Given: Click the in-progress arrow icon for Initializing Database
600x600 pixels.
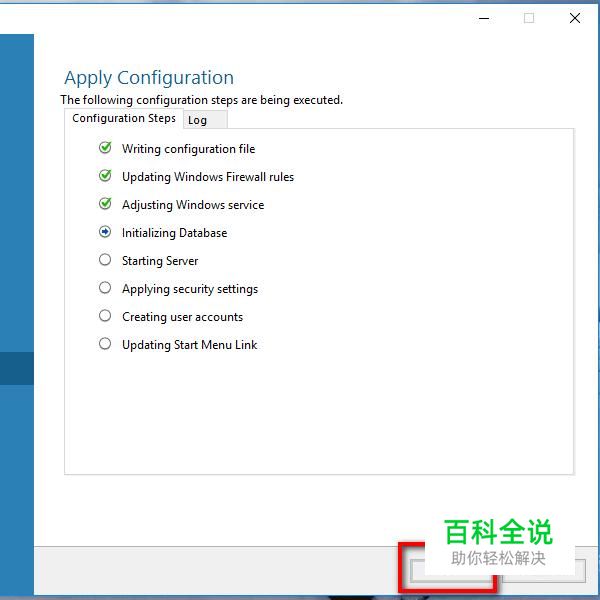Looking at the screenshot, I should pyautogui.click(x=105, y=232).
